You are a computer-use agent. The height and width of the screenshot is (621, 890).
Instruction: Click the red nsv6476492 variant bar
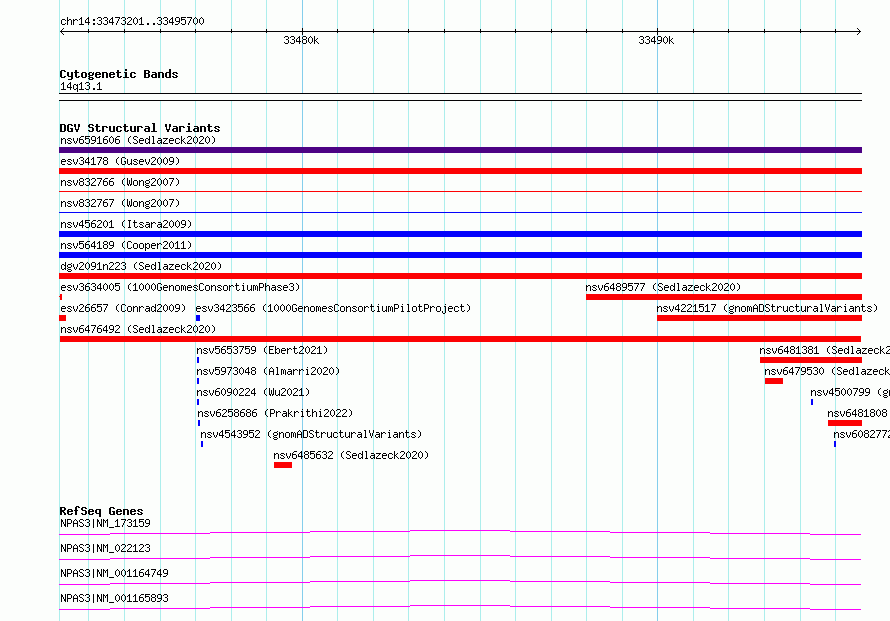click(460, 339)
